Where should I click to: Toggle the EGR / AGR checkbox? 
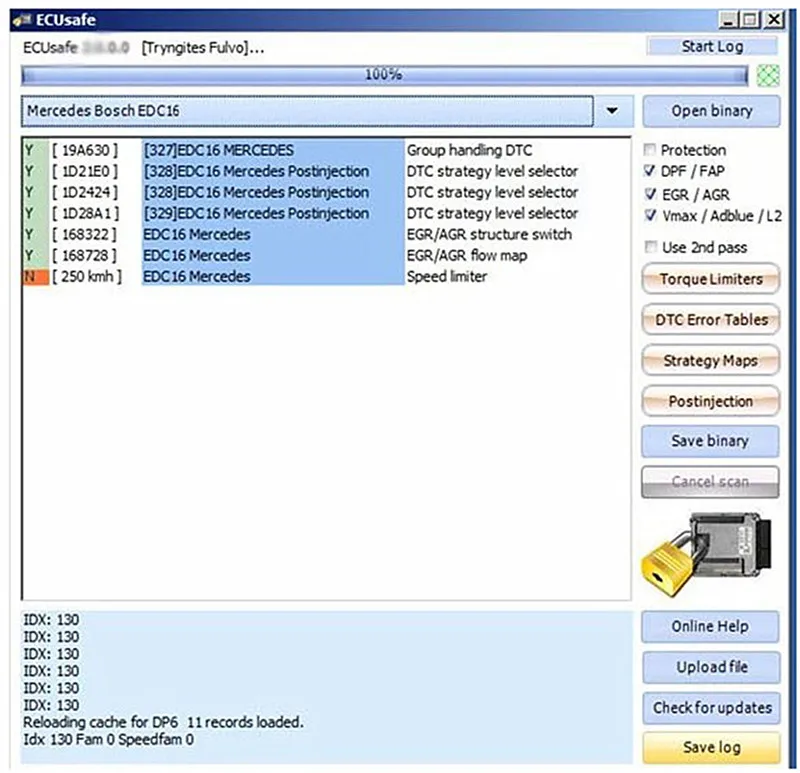pos(650,194)
